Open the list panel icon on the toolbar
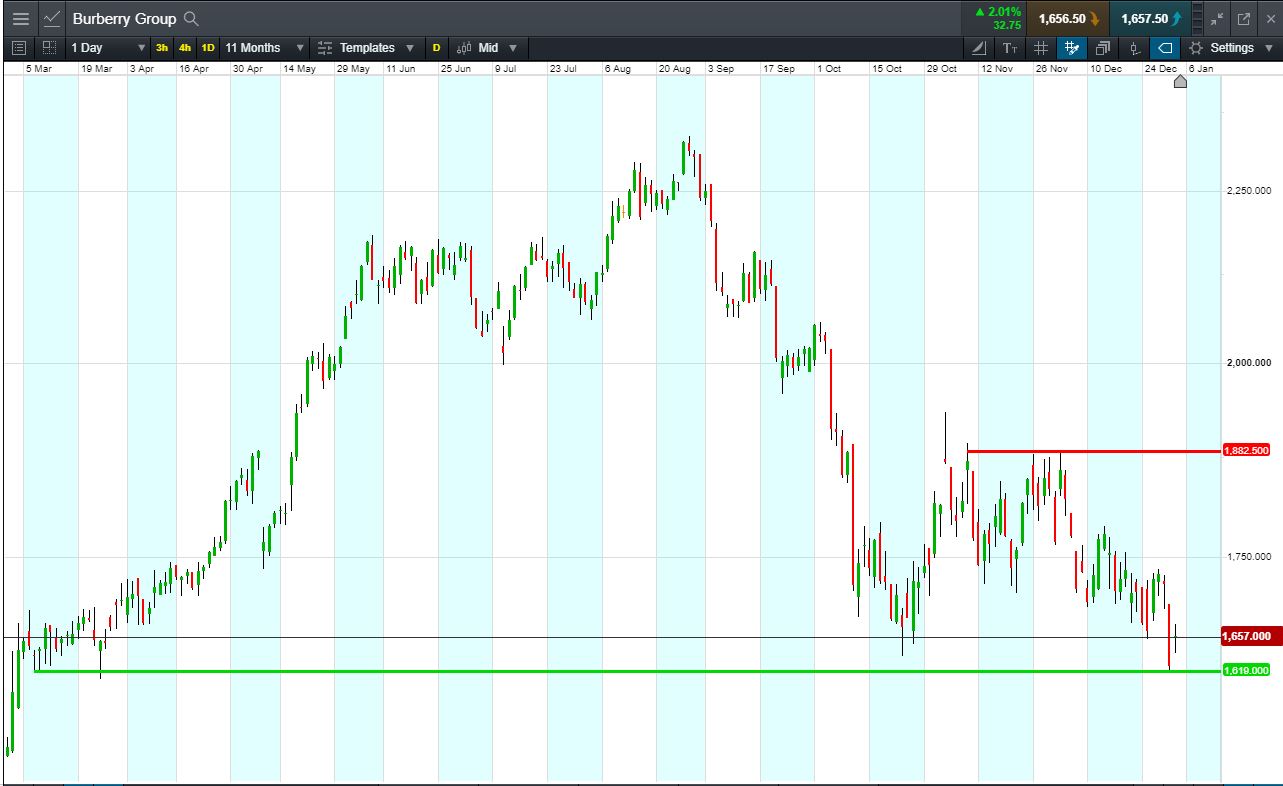The image size is (1283, 786). [x=19, y=47]
